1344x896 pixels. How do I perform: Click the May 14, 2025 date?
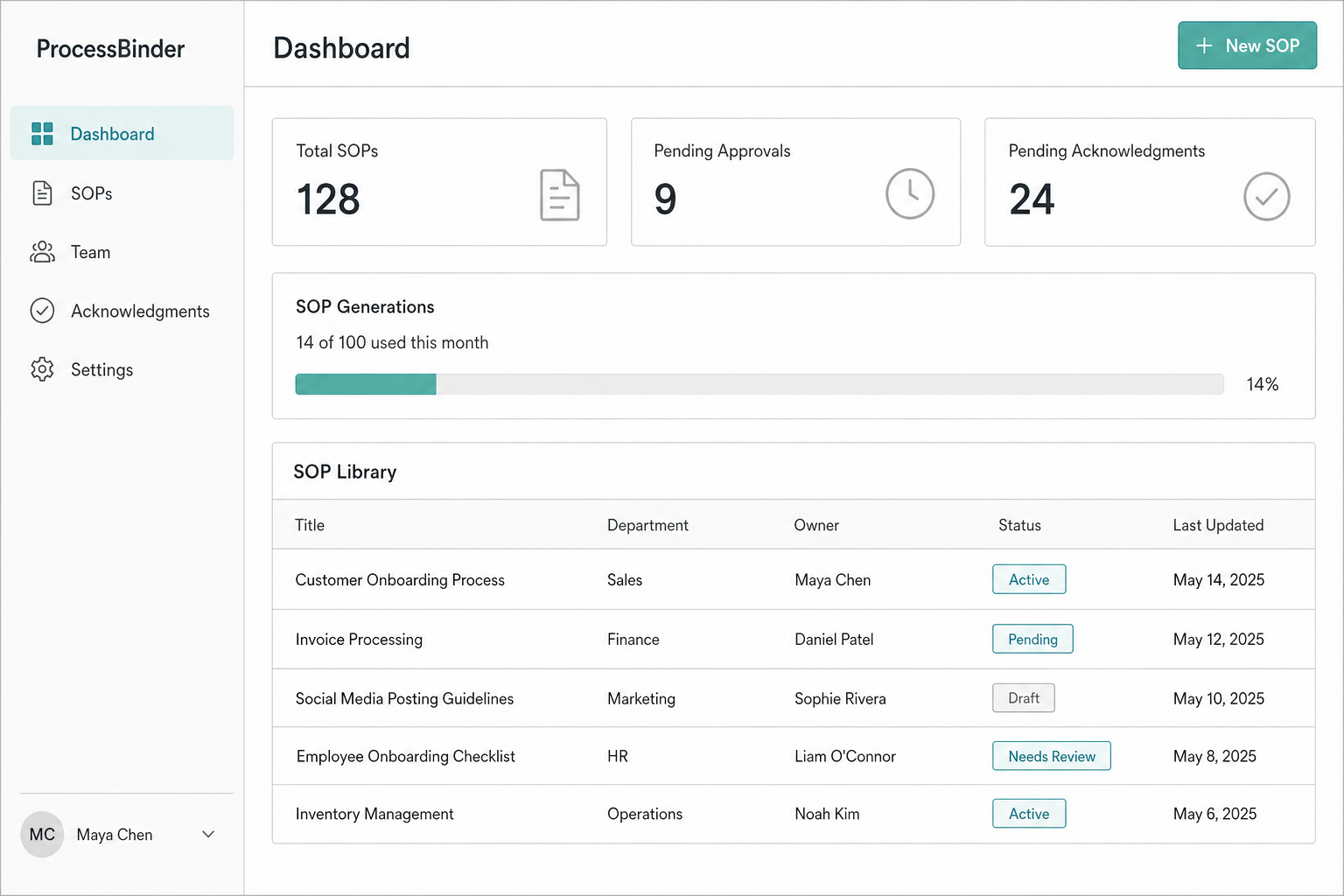tap(1219, 579)
